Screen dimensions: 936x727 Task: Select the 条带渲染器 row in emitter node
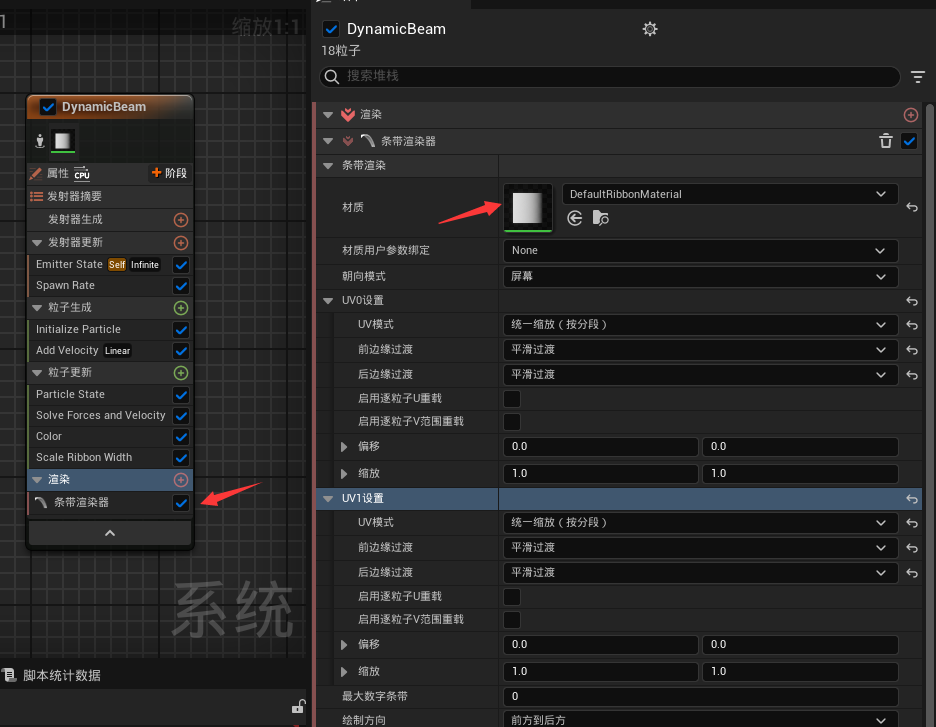(x=110, y=503)
